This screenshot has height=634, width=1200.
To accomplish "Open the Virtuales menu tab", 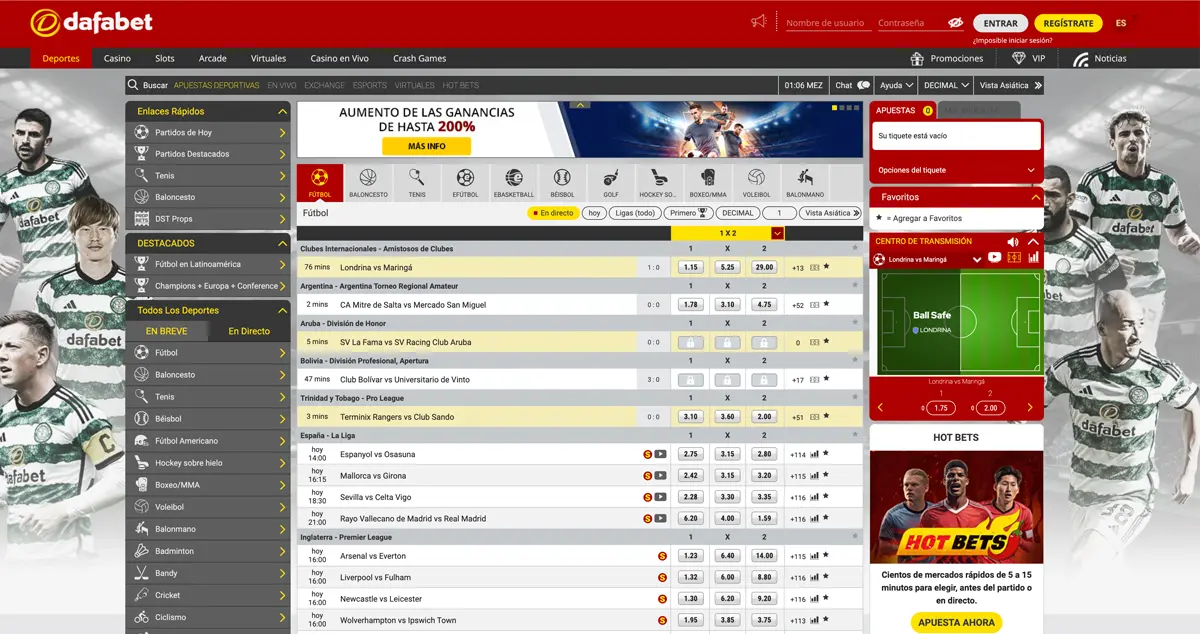I will [x=268, y=58].
